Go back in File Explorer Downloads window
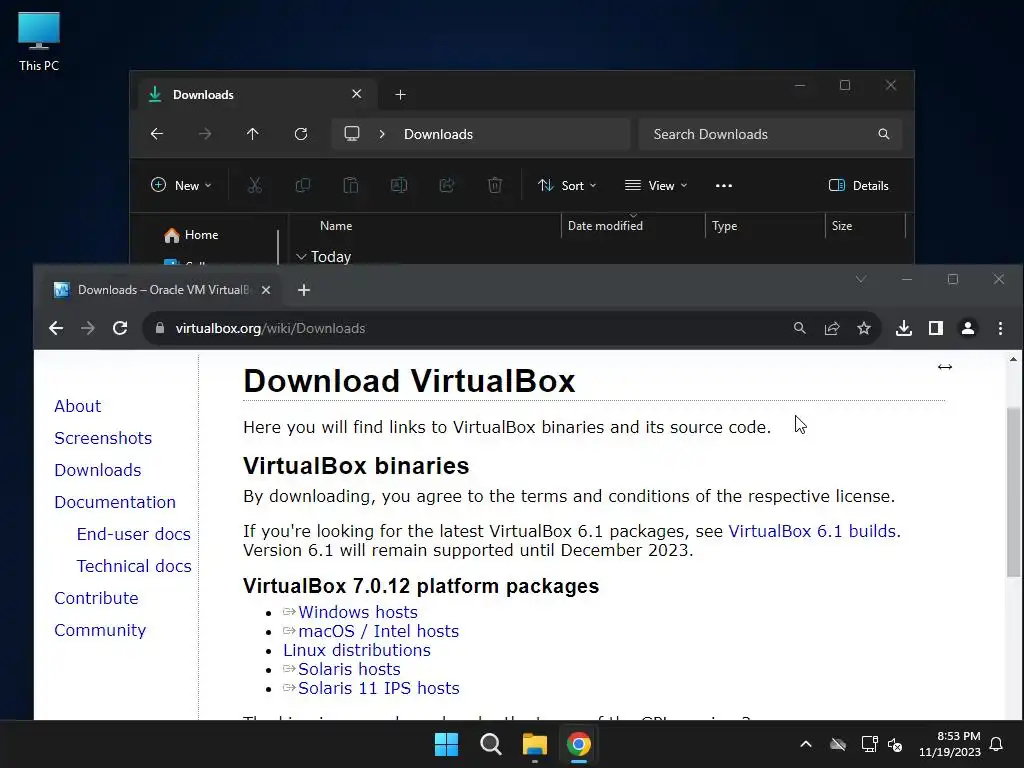The height and width of the screenshot is (768, 1024). click(x=157, y=134)
